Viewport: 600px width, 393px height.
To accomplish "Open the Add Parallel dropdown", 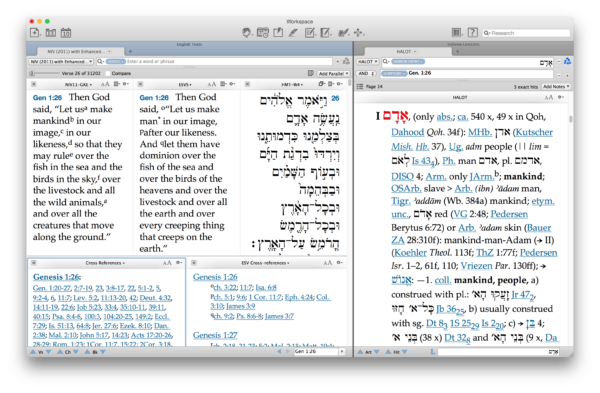I will 333,73.
